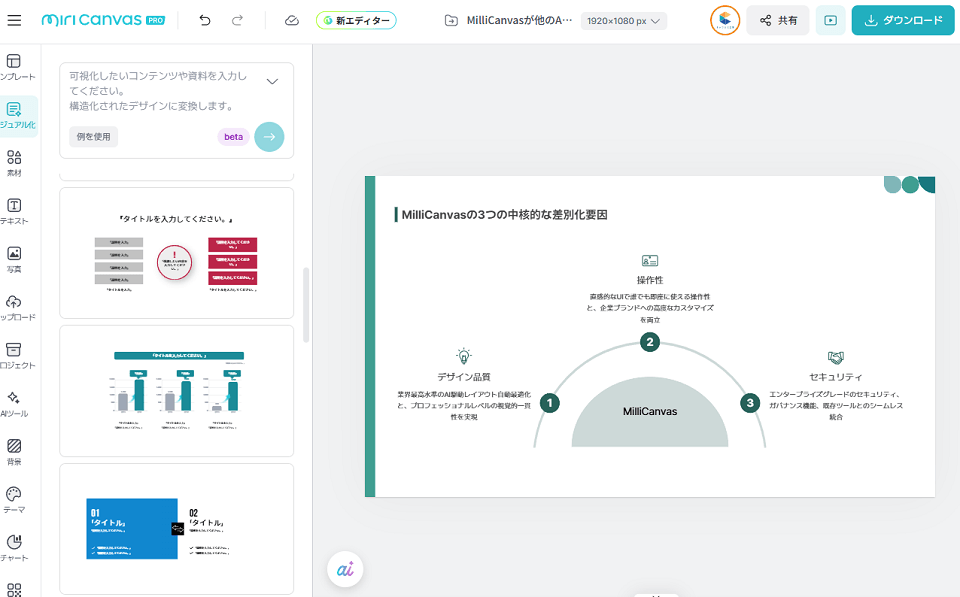
Task: Open the hamburger main menu
Action: pos(14,20)
